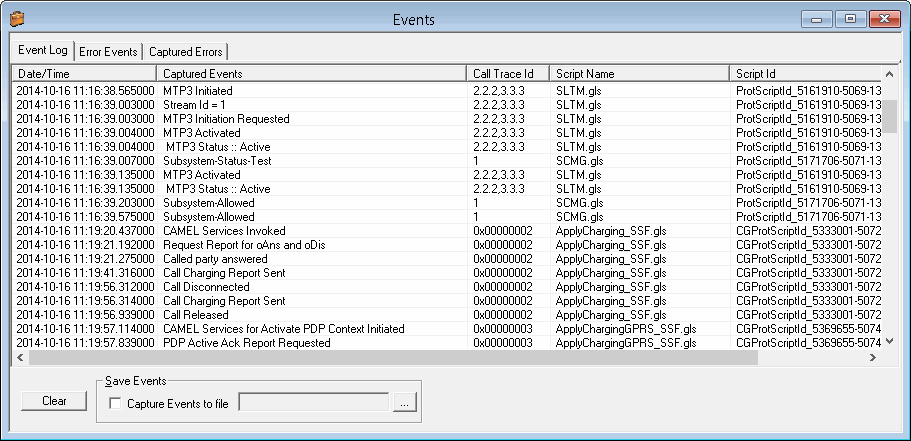Click the capture file path input field
The width and height of the screenshot is (911, 441).
313,403
